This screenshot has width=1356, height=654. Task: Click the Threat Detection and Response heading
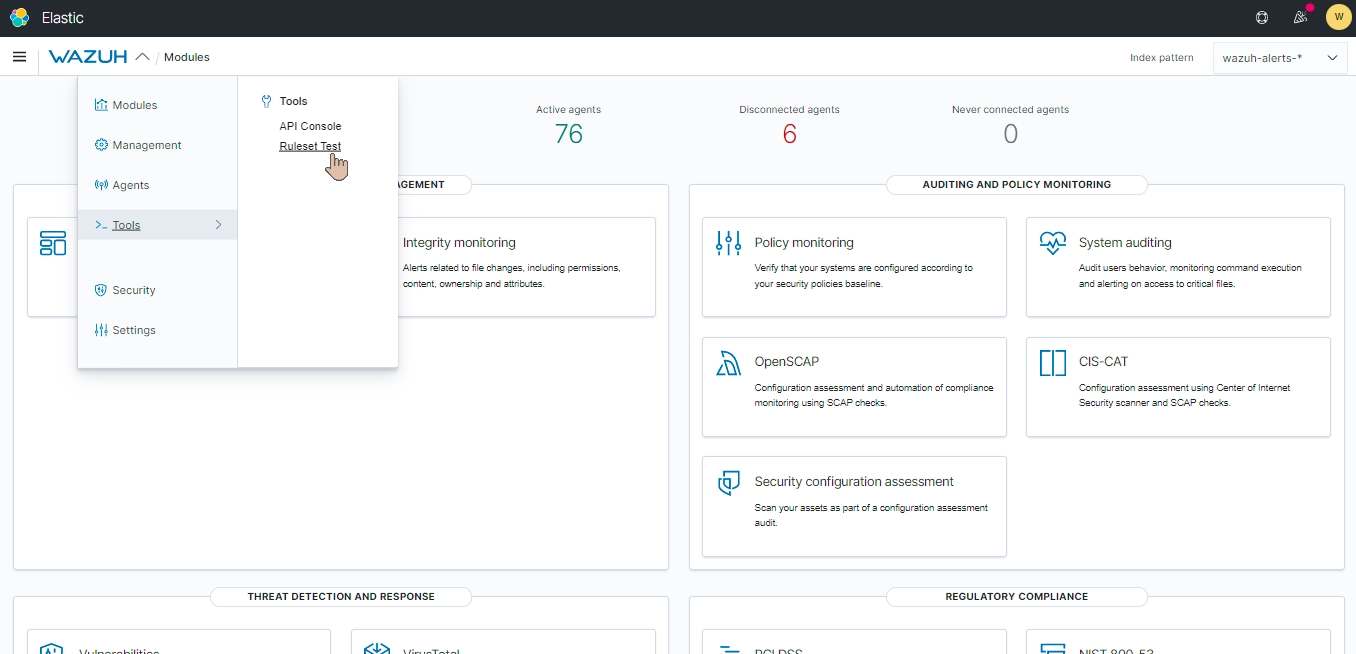[341, 597]
